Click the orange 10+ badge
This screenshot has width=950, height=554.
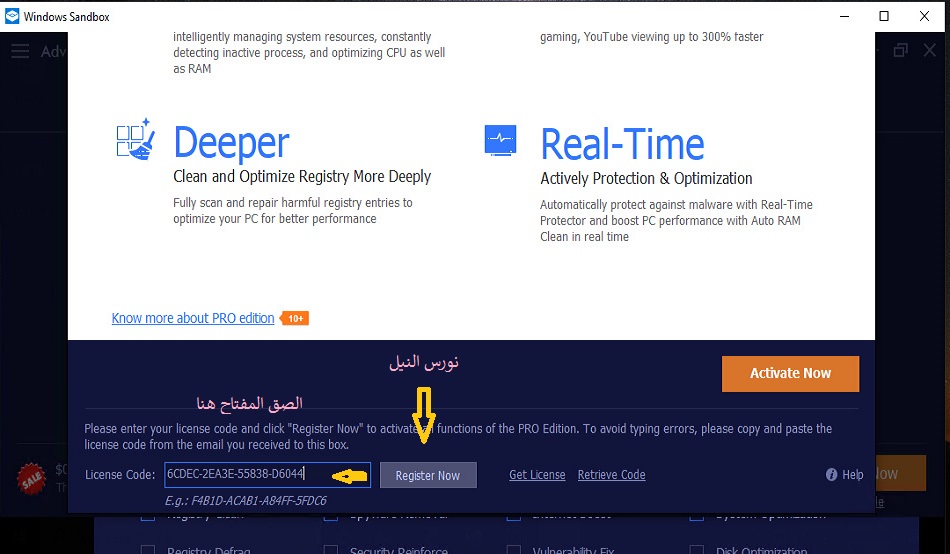click(295, 318)
